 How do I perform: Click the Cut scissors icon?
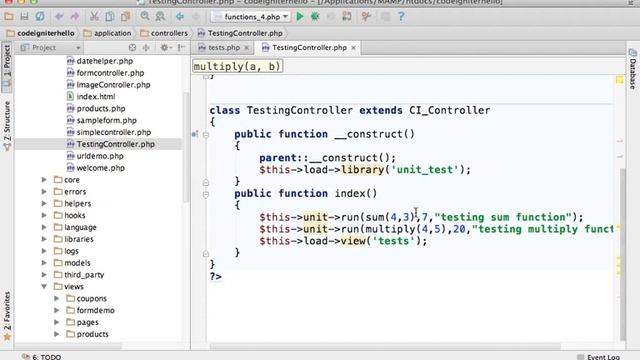pos(94,17)
